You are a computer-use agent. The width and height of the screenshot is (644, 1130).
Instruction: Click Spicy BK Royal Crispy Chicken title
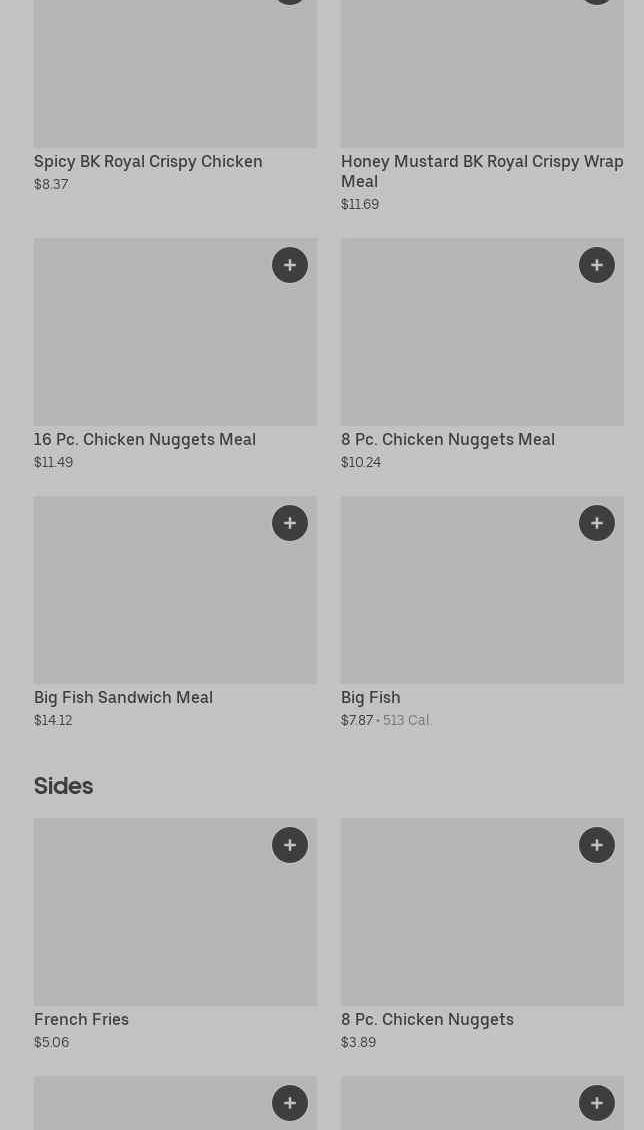click(x=148, y=162)
